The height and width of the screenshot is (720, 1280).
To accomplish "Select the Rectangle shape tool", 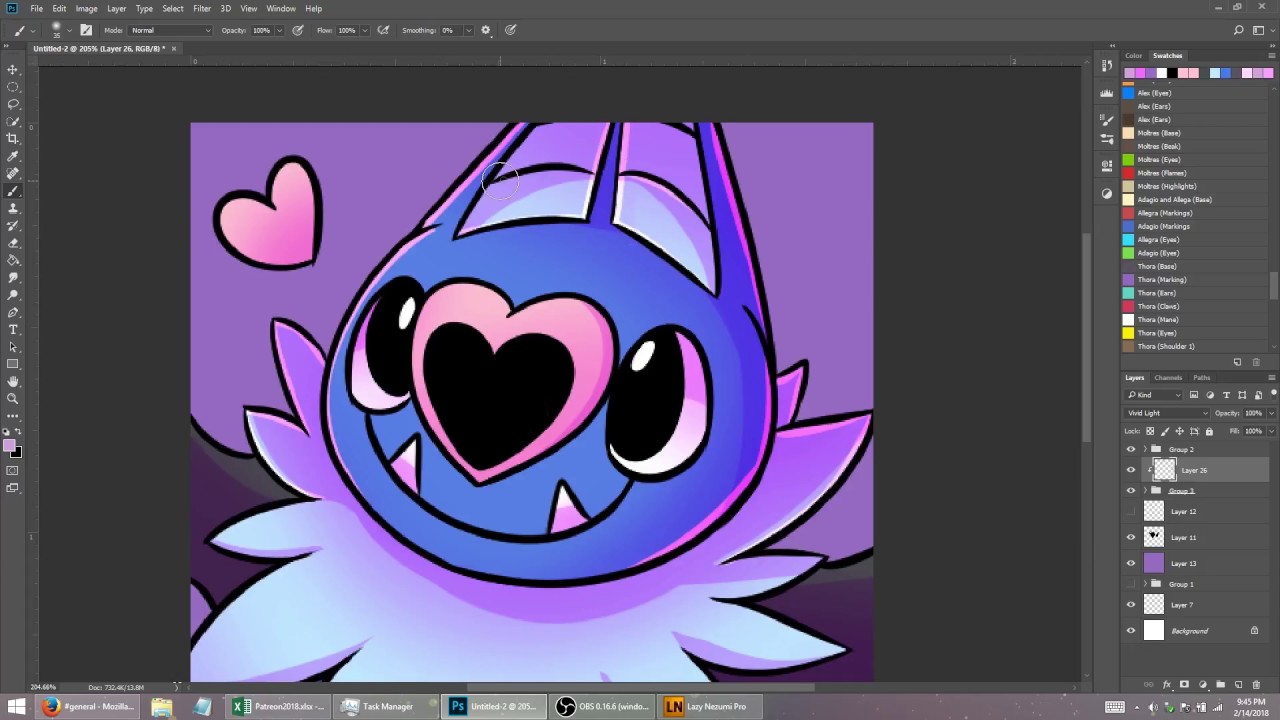I will pos(13,364).
